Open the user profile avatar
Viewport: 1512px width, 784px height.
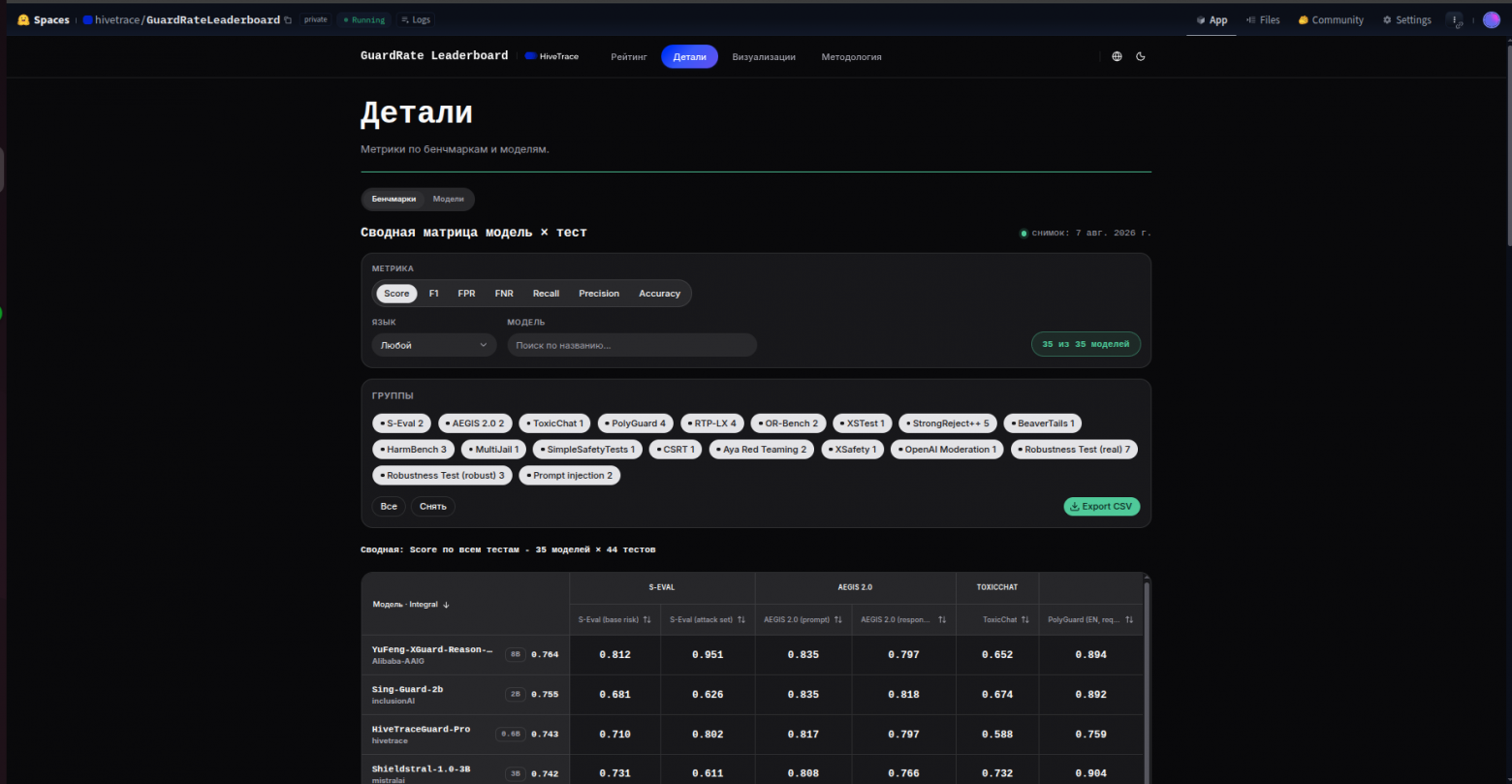click(x=1492, y=19)
